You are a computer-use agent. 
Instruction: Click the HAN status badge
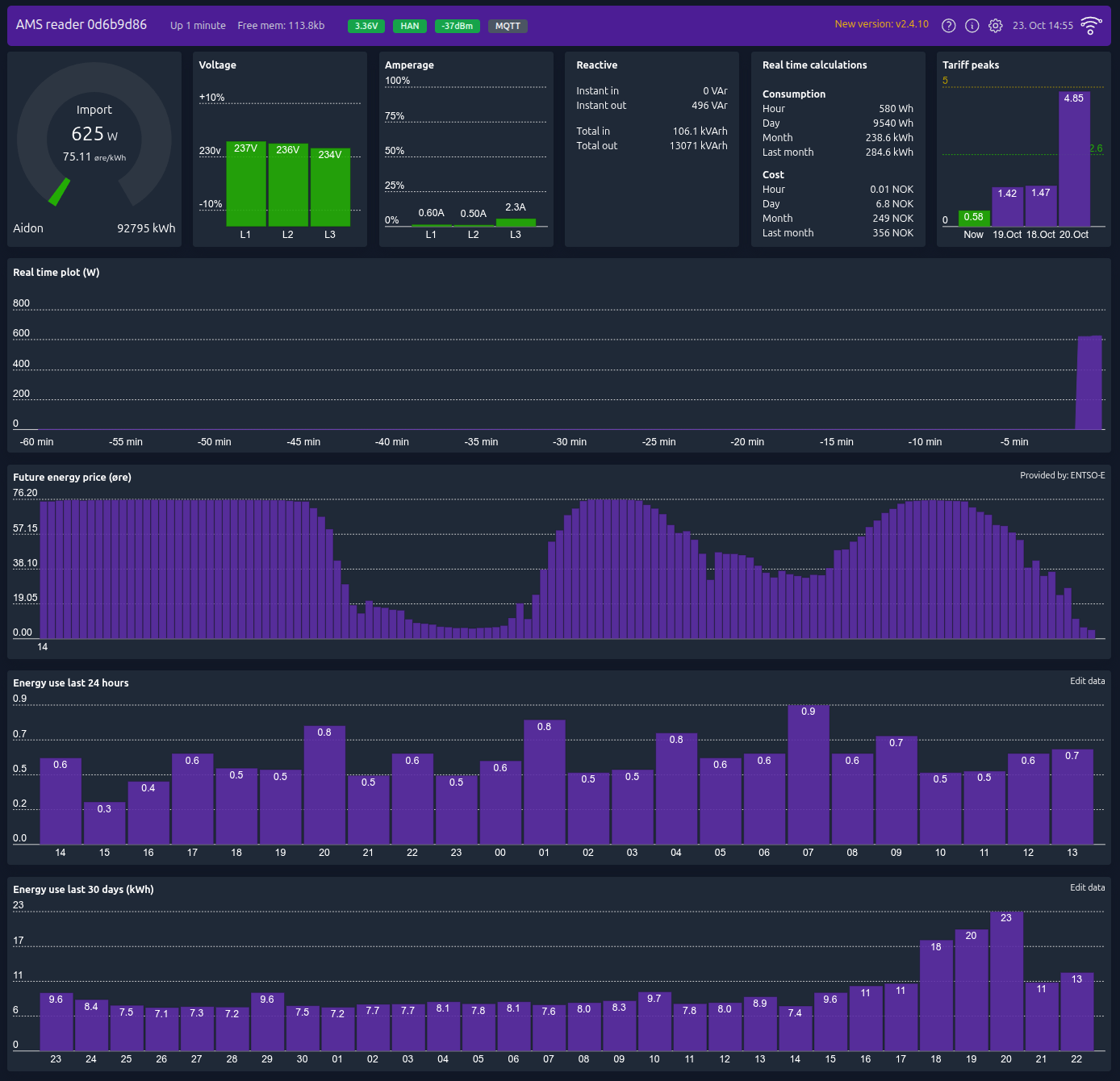coord(410,26)
